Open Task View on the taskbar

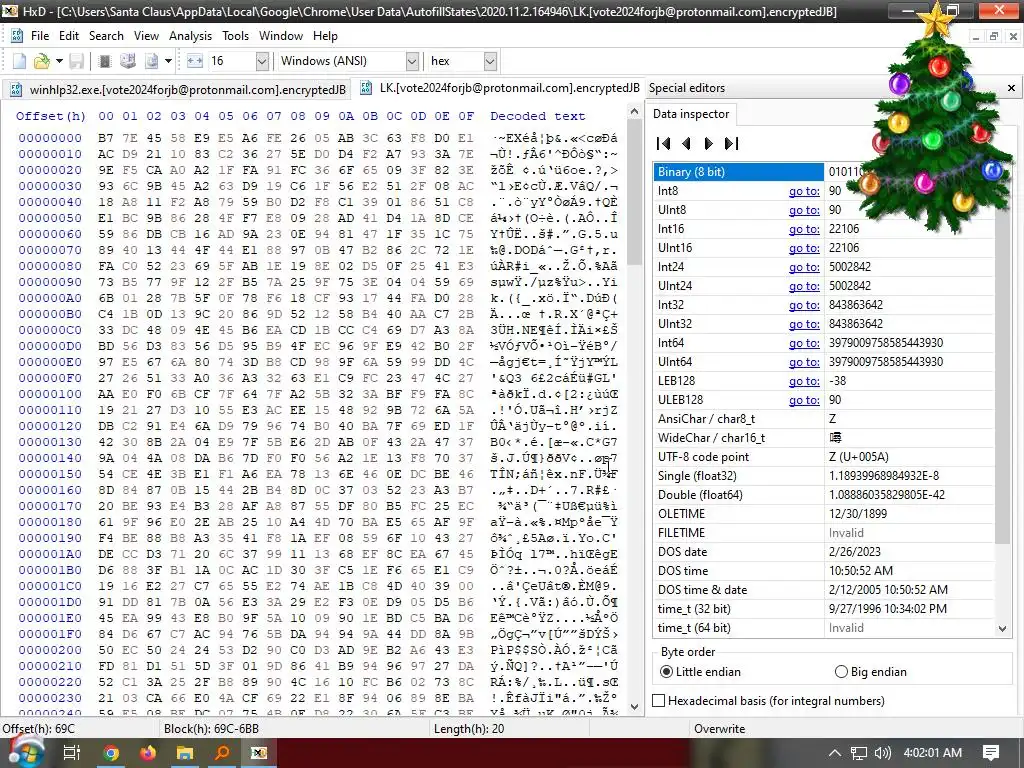coord(72,753)
